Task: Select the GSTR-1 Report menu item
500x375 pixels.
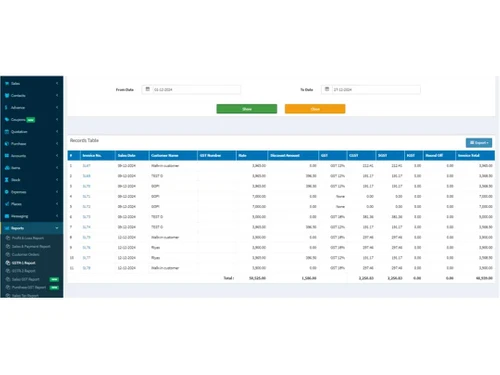Action: [x=24, y=263]
